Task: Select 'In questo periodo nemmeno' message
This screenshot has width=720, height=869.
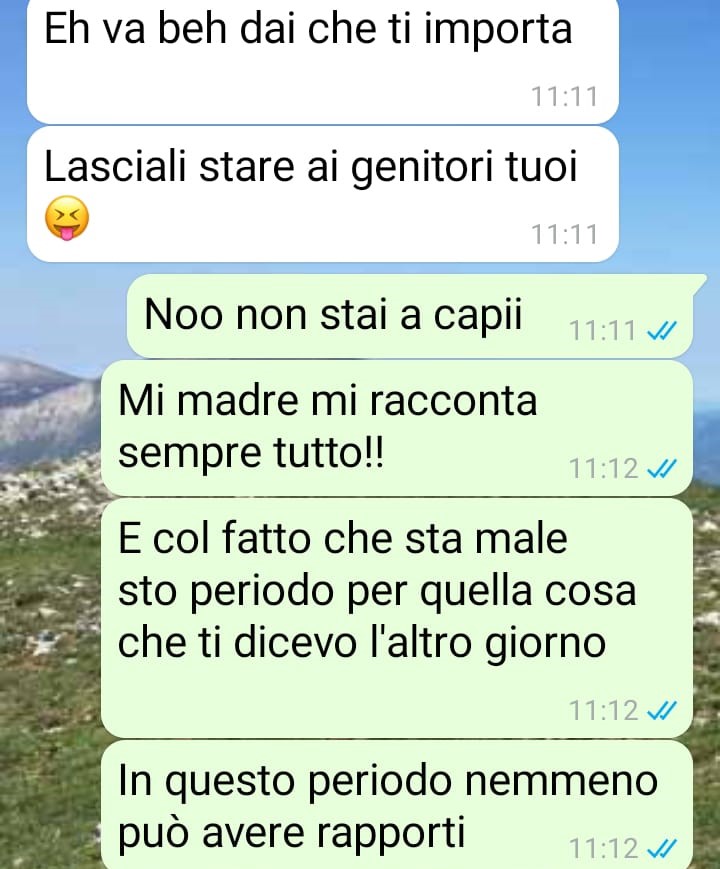Action: pyautogui.click(x=397, y=805)
